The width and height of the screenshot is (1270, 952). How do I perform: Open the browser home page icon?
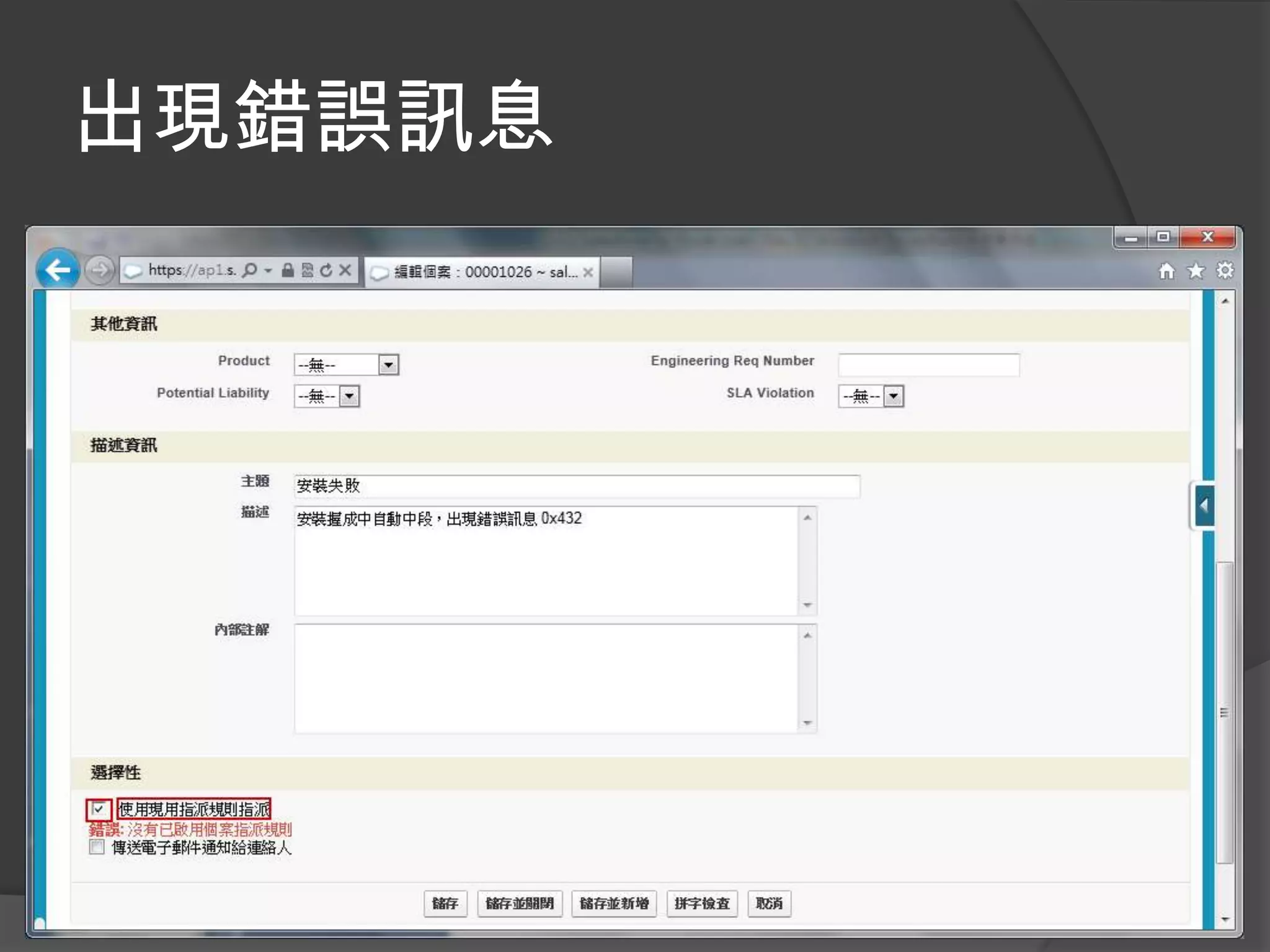pyautogui.click(x=1166, y=271)
